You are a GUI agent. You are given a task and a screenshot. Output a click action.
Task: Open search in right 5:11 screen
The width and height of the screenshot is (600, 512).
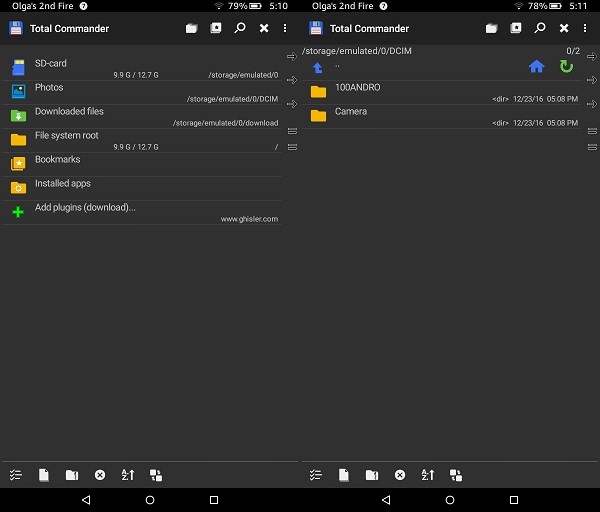coord(540,28)
